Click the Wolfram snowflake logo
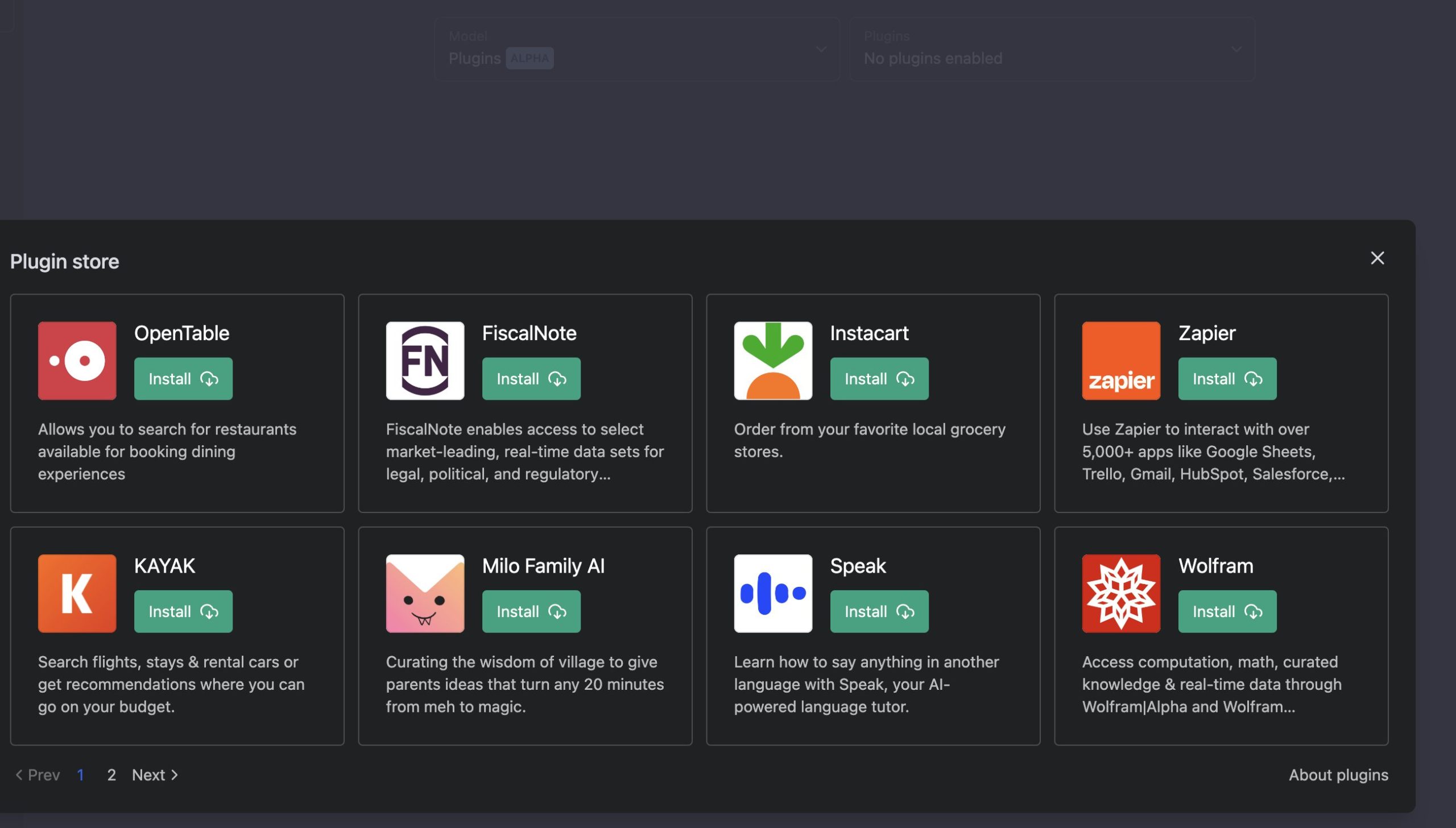This screenshot has width=1456, height=828. pos(1120,593)
